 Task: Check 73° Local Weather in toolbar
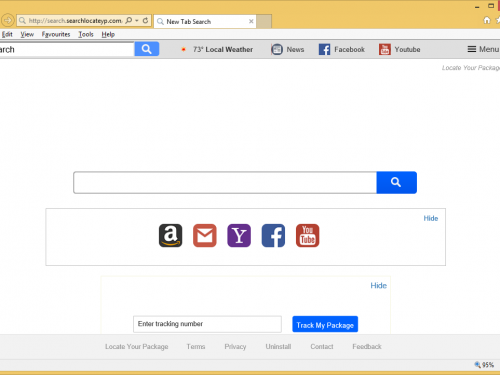click(217, 49)
